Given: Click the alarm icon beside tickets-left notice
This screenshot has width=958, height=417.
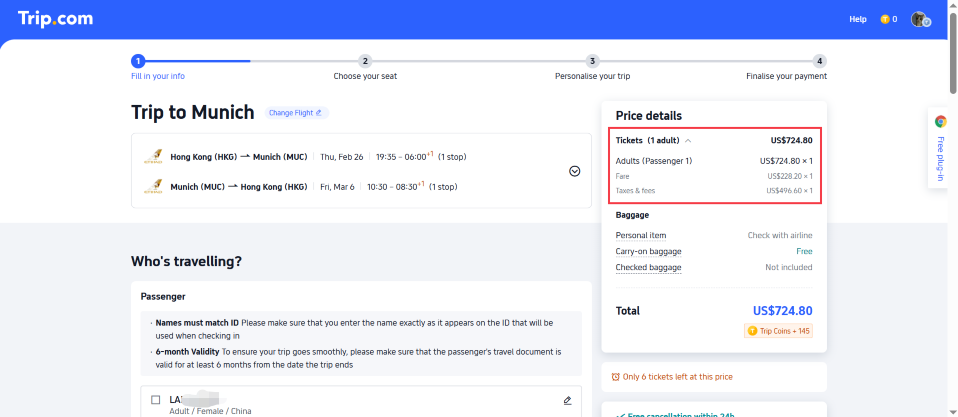Looking at the screenshot, I should [615, 377].
